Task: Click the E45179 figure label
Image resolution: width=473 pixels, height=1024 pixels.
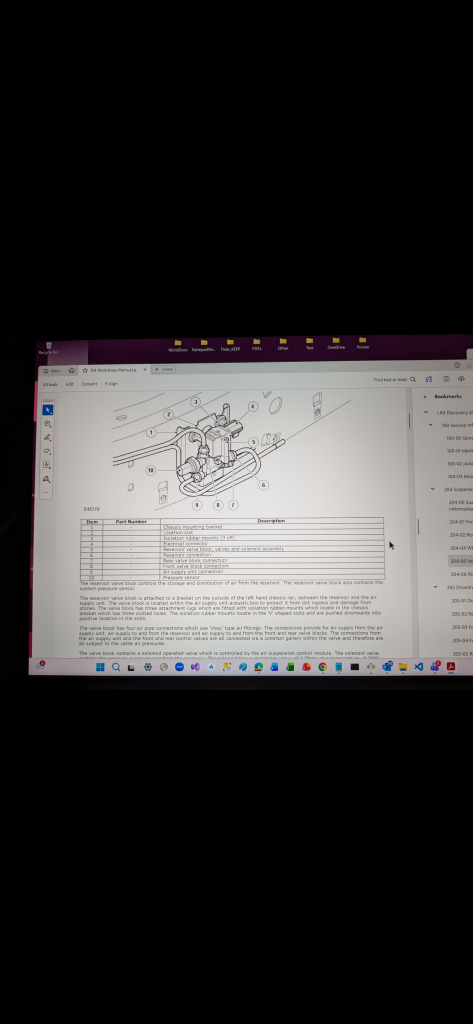Action: [91, 509]
